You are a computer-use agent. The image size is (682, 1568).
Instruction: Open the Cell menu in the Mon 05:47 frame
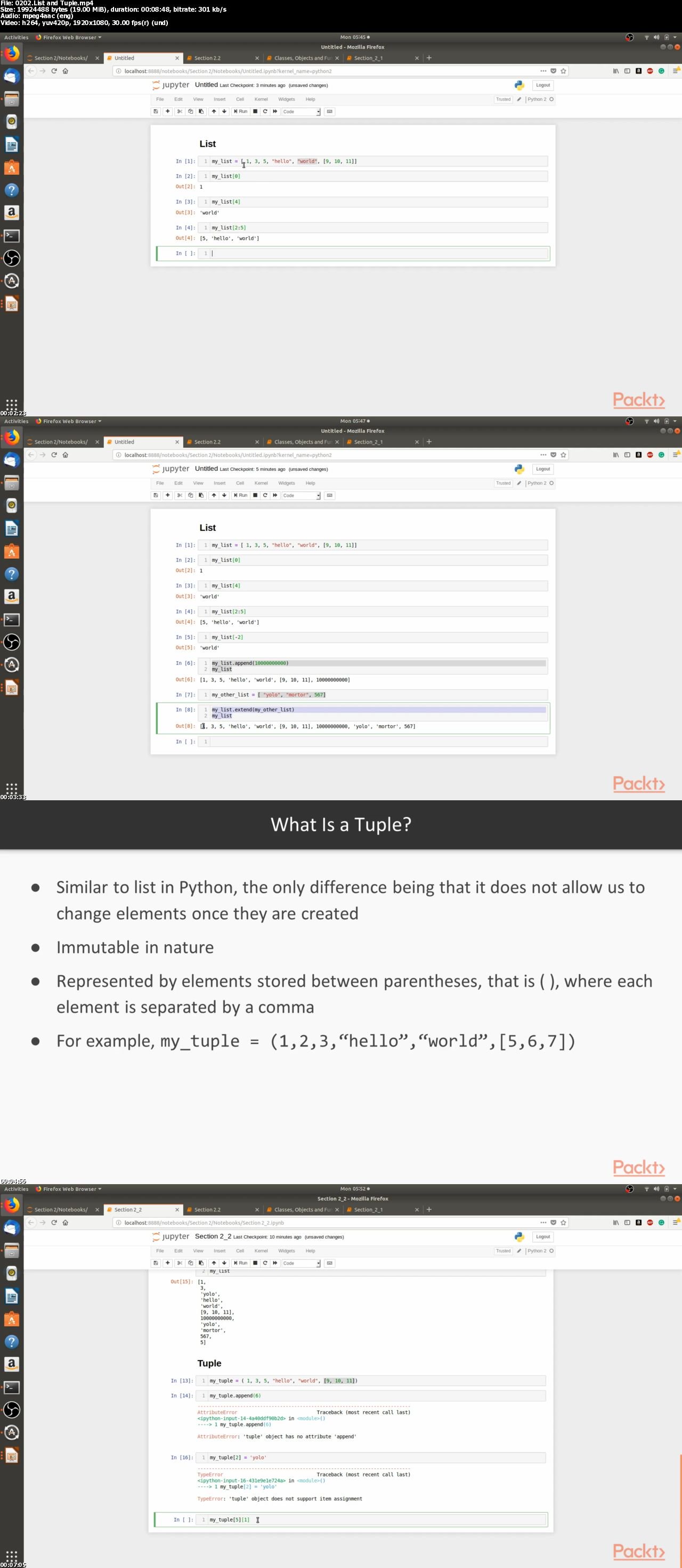[x=240, y=484]
